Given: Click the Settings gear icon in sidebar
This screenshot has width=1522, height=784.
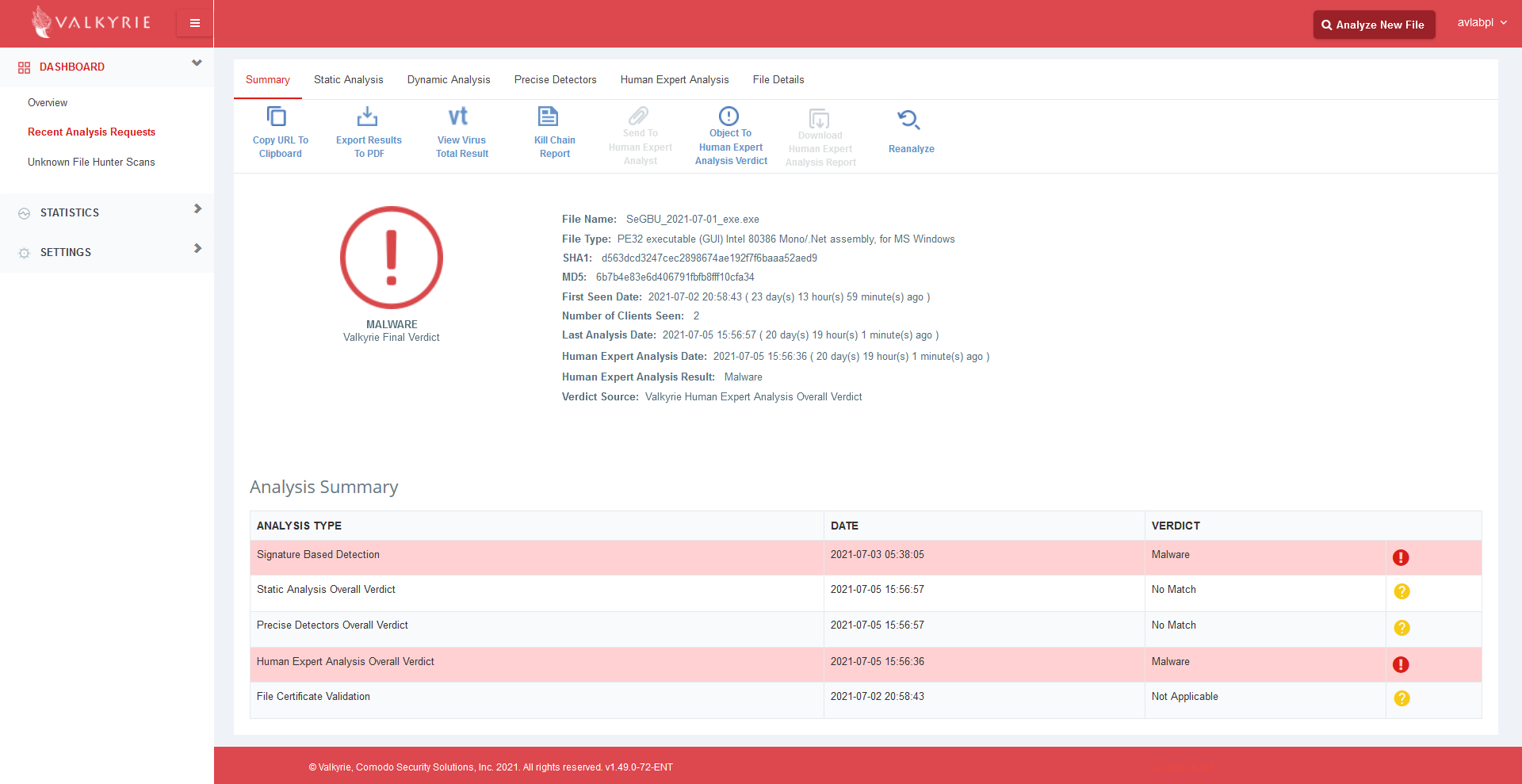Looking at the screenshot, I should (25, 253).
